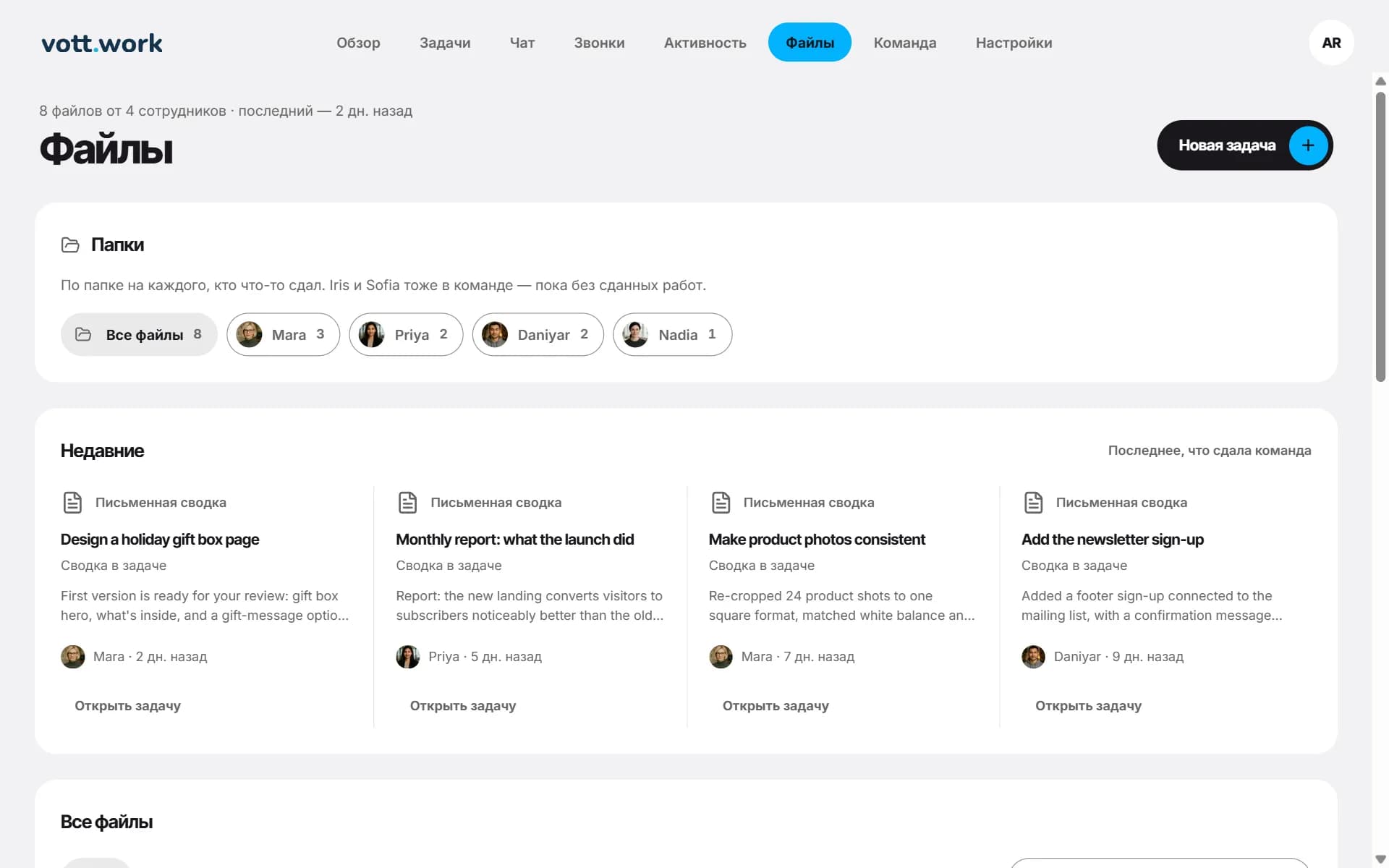Click document icon on product photos card
Image resolution: width=1389 pixels, height=868 pixels.
[721, 502]
